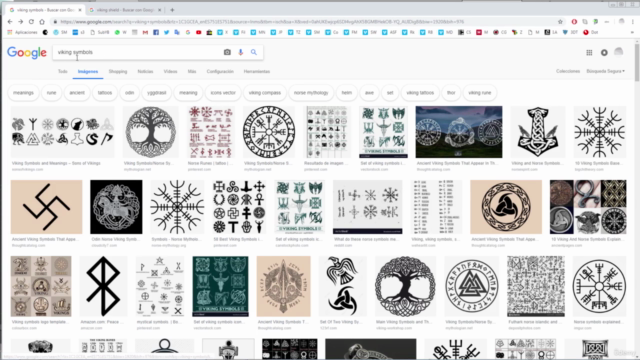Expand the Más menu
Image resolution: width=640 pixels, height=360 pixels.
192,71
